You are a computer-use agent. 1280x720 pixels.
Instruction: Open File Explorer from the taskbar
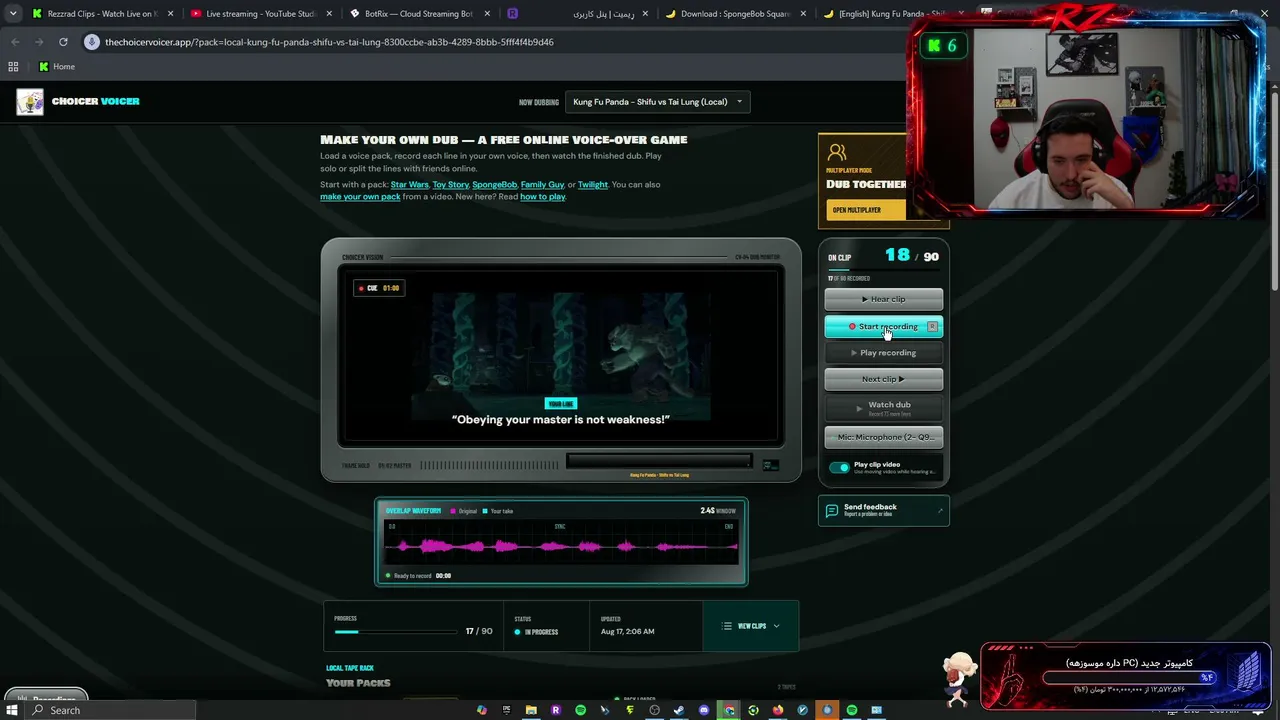click(x=531, y=710)
